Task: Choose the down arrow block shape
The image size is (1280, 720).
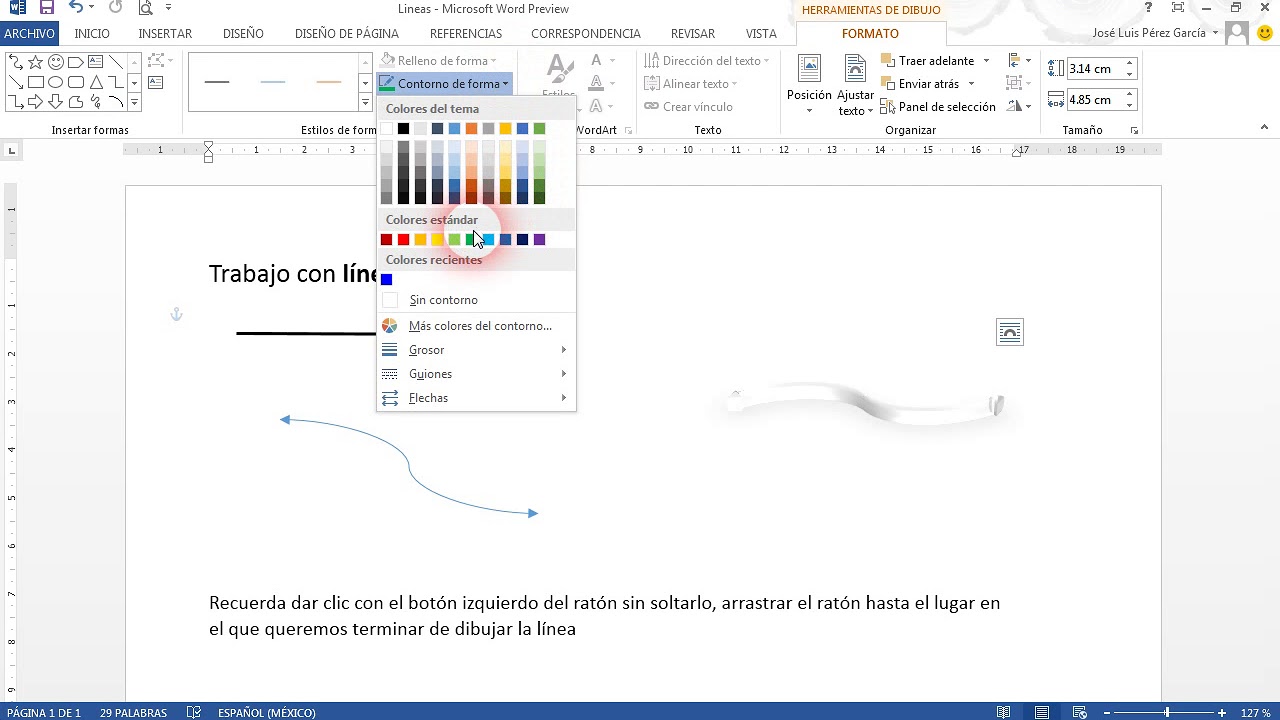Action: click(x=56, y=102)
